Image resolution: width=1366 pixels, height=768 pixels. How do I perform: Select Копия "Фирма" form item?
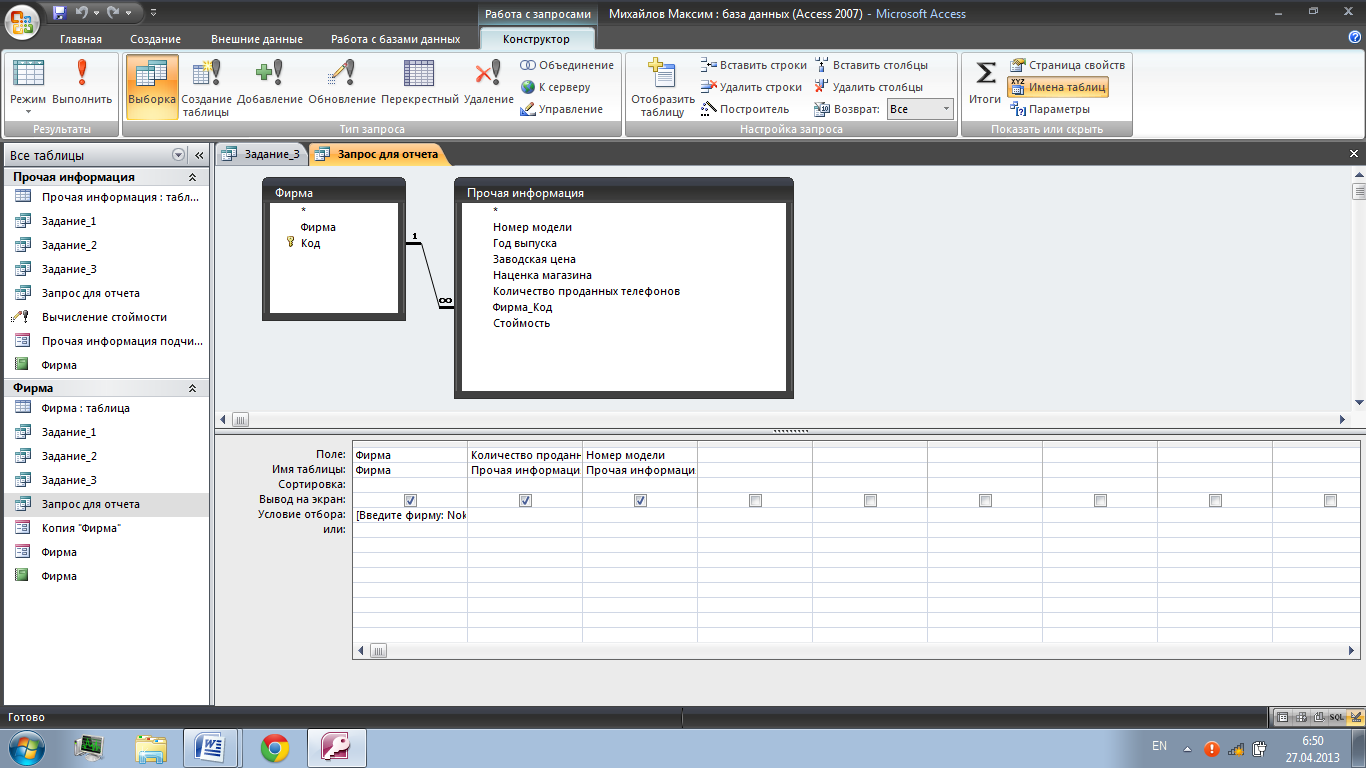(x=105, y=528)
